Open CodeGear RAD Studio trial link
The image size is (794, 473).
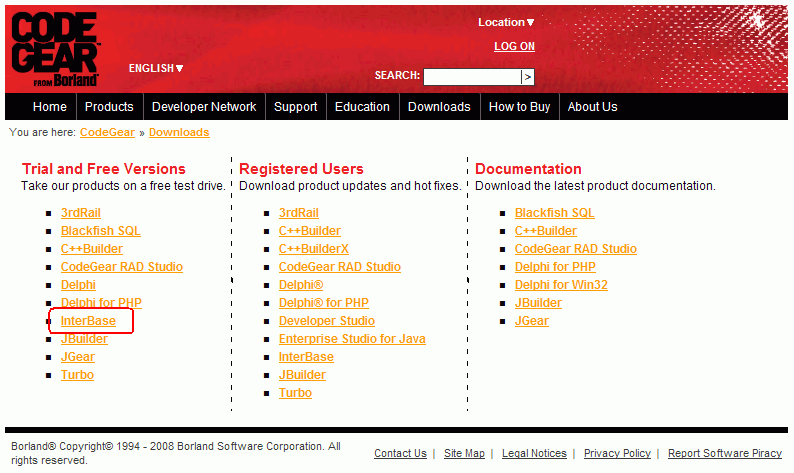[122, 267]
